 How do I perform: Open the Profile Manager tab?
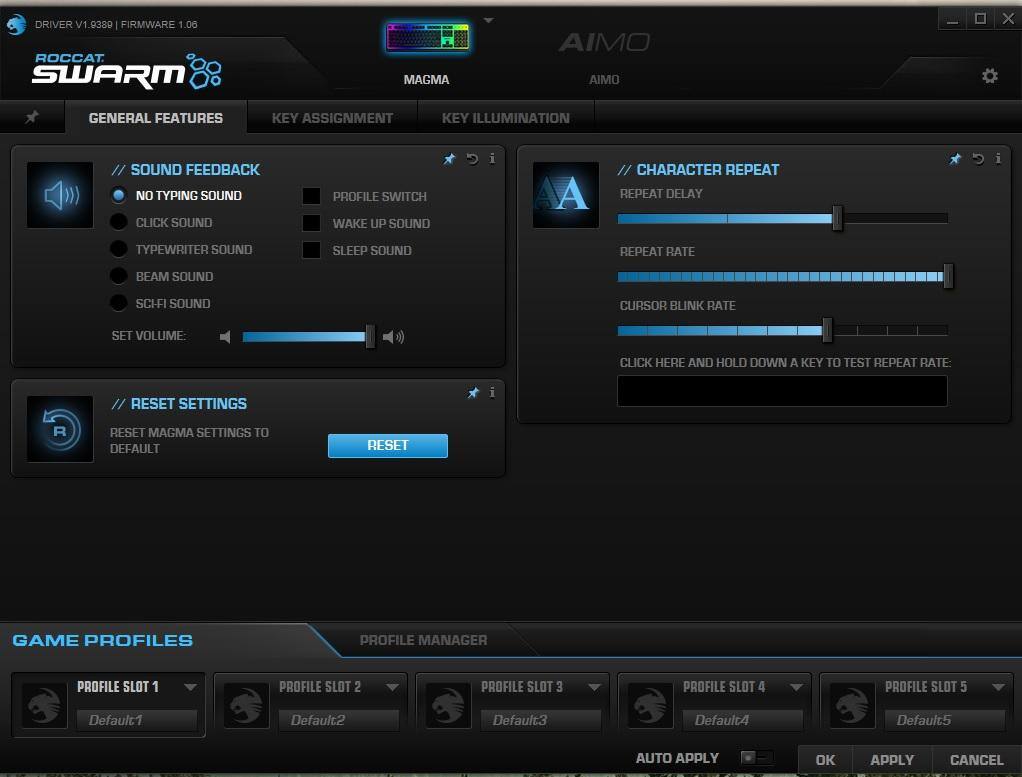click(x=423, y=640)
